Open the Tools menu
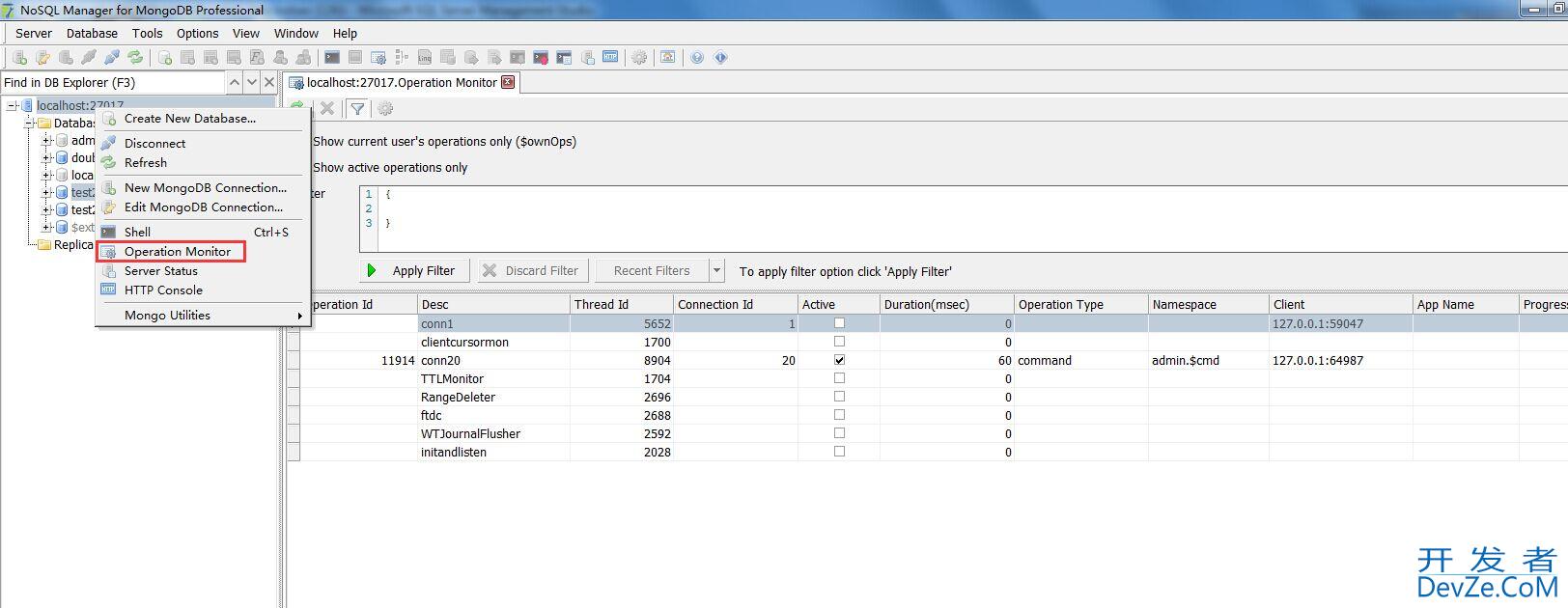 point(147,33)
